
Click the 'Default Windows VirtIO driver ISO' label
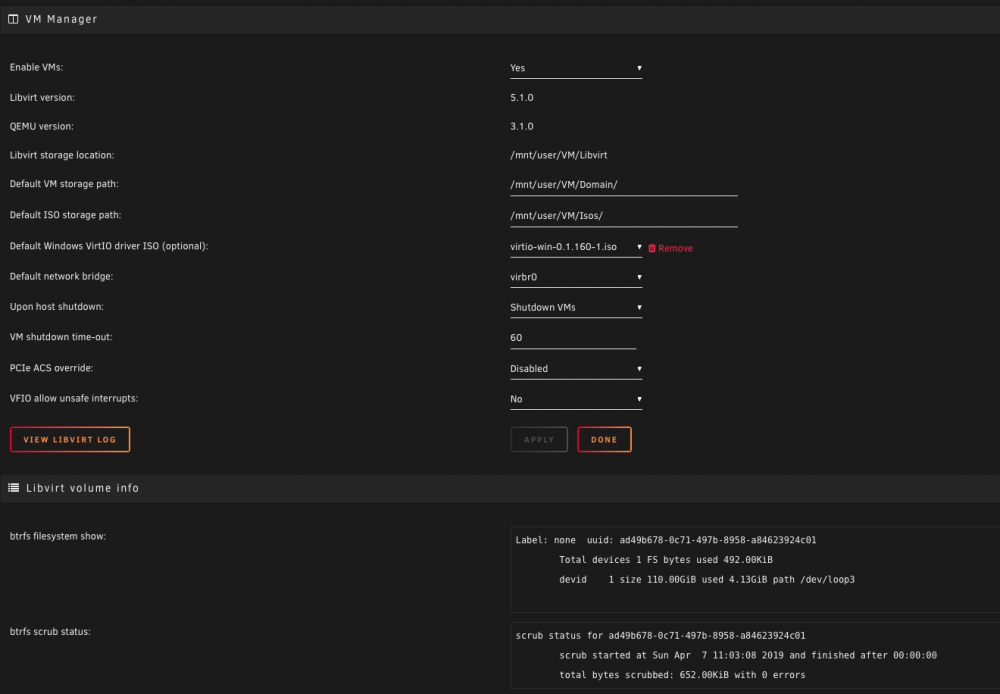click(109, 246)
